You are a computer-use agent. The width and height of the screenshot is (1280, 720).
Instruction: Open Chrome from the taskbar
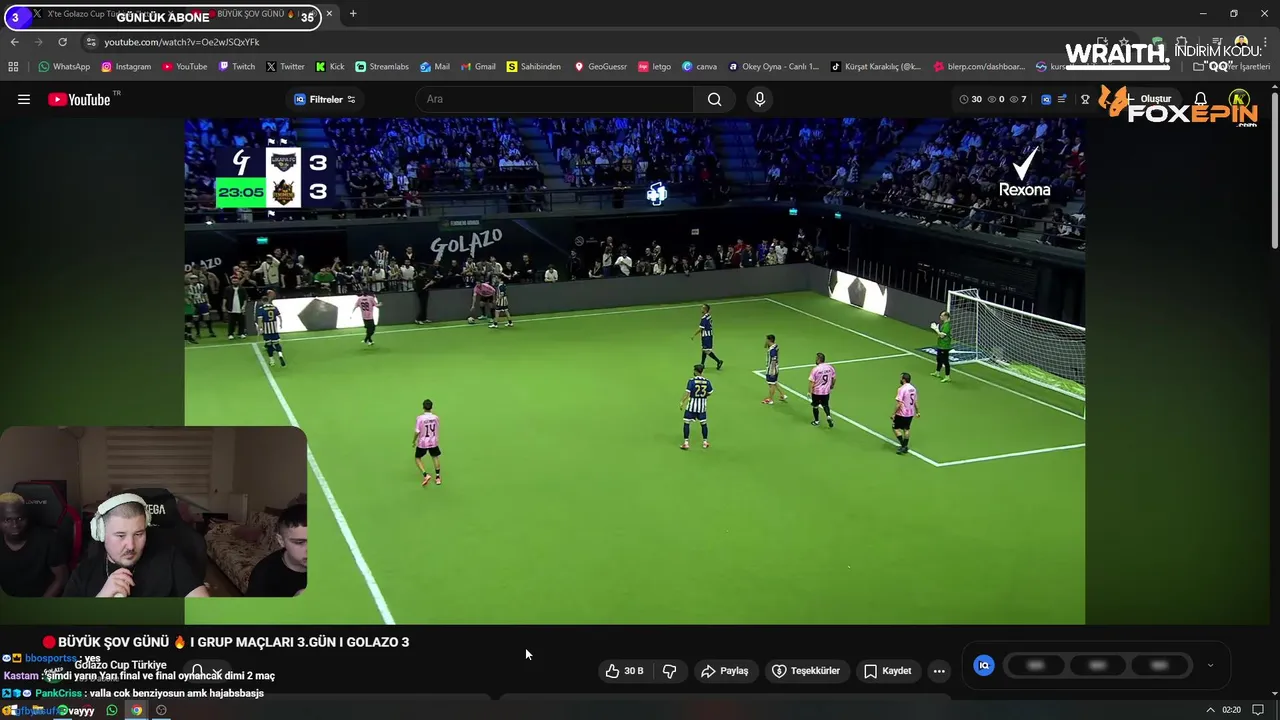click(137, 710)
